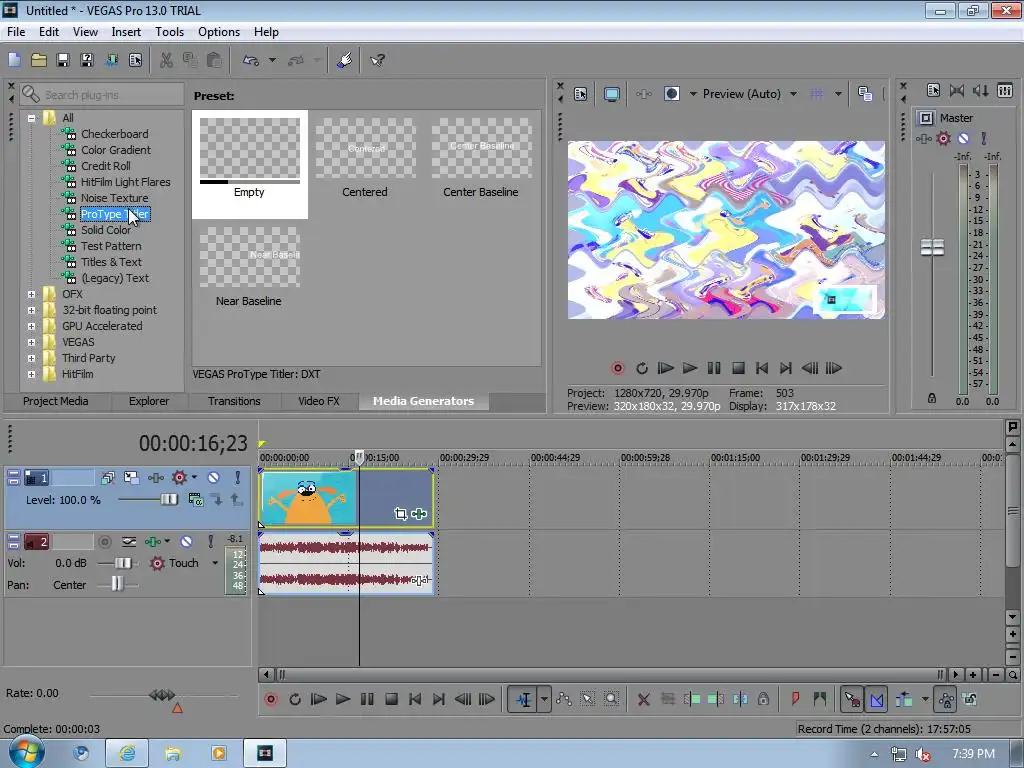Switch to the Video FX tab

pyautogui.click(x=319, y=401)
